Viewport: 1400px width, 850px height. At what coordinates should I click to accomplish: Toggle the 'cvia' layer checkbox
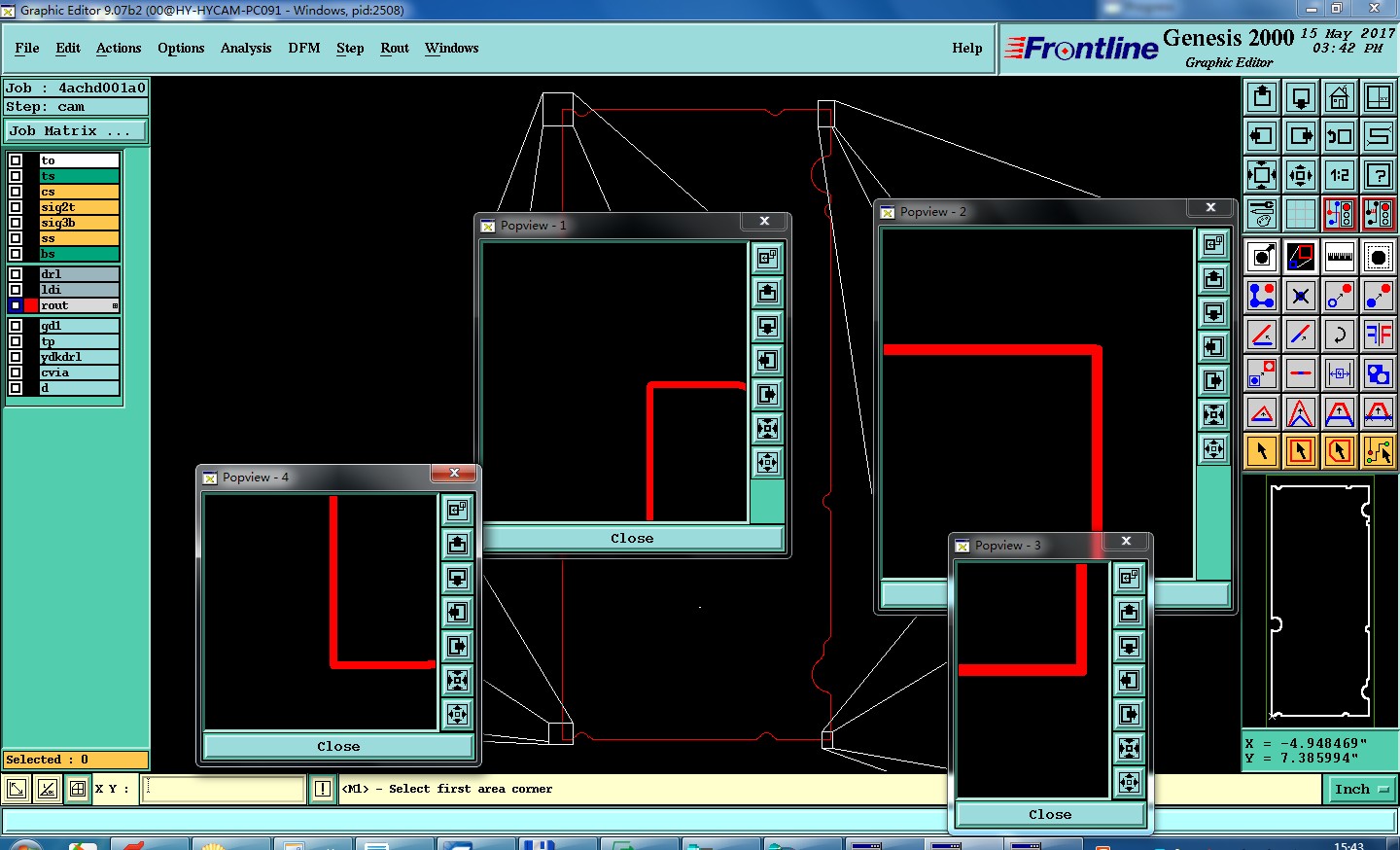point(16,372)
